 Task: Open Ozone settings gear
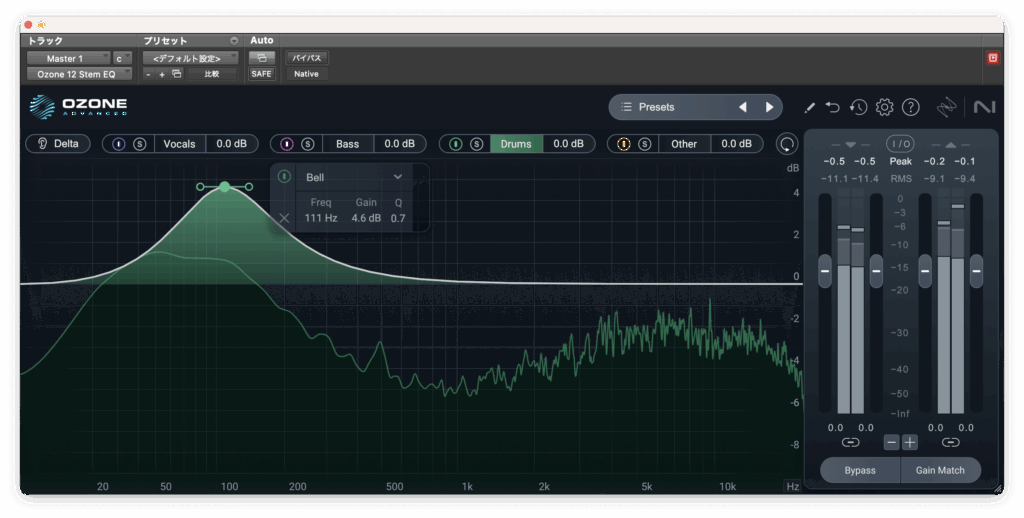[884, 107]
